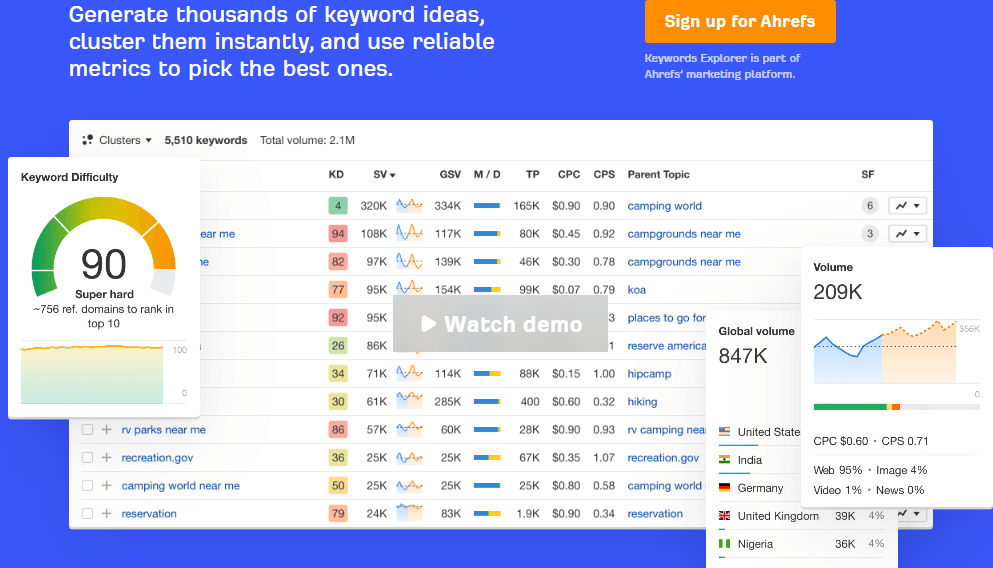This screenshot has width=993, height=568.
Task: Click the TP column header
Action: click(x=533, y=174)
